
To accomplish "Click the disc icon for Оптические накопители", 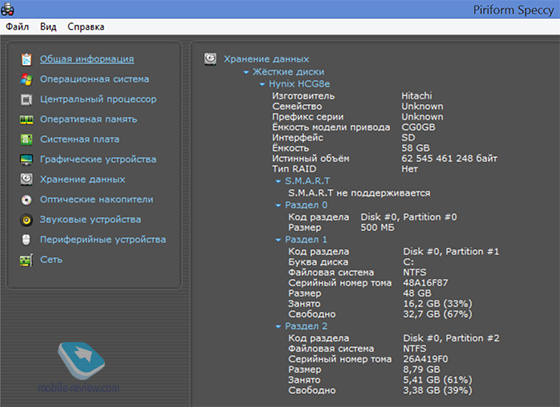I will (26, 200).
